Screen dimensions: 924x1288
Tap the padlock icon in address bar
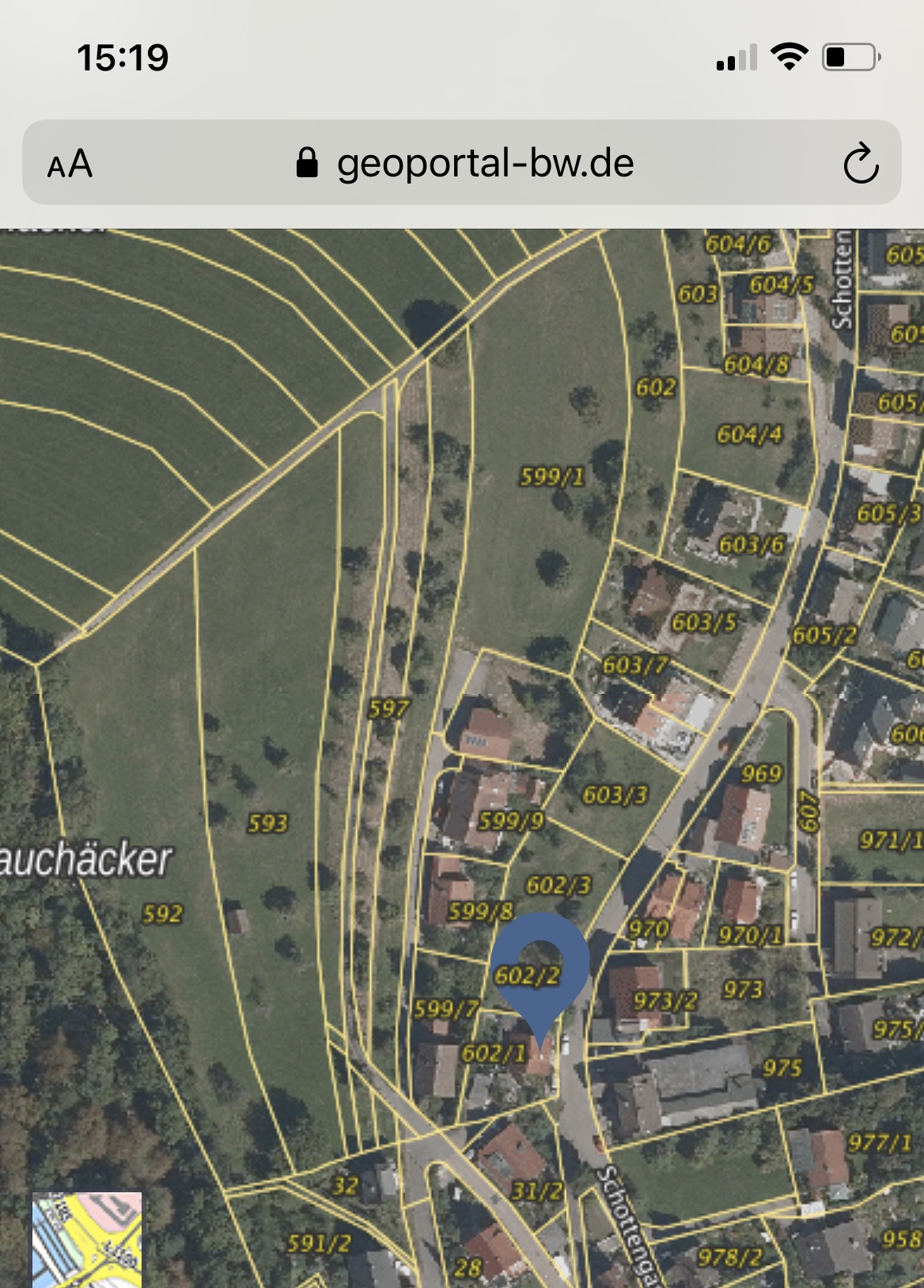click(307, 164)
